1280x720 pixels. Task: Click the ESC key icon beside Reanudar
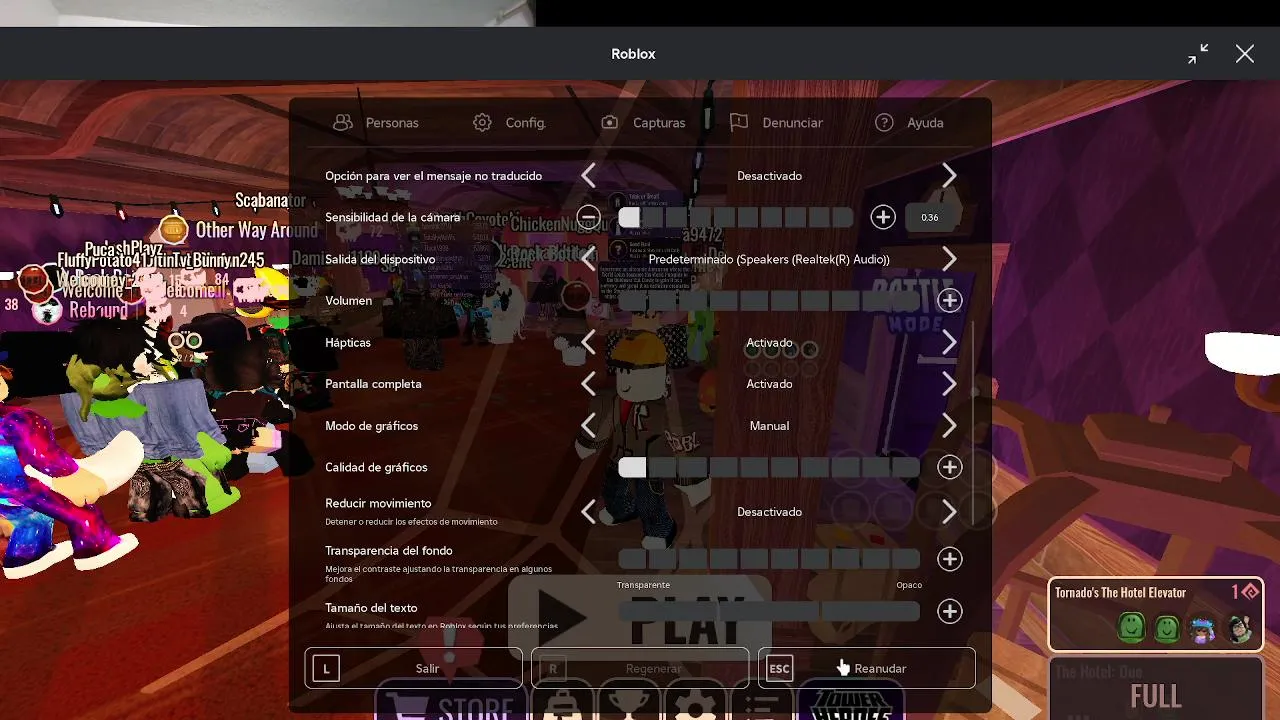tap(779, 669)
